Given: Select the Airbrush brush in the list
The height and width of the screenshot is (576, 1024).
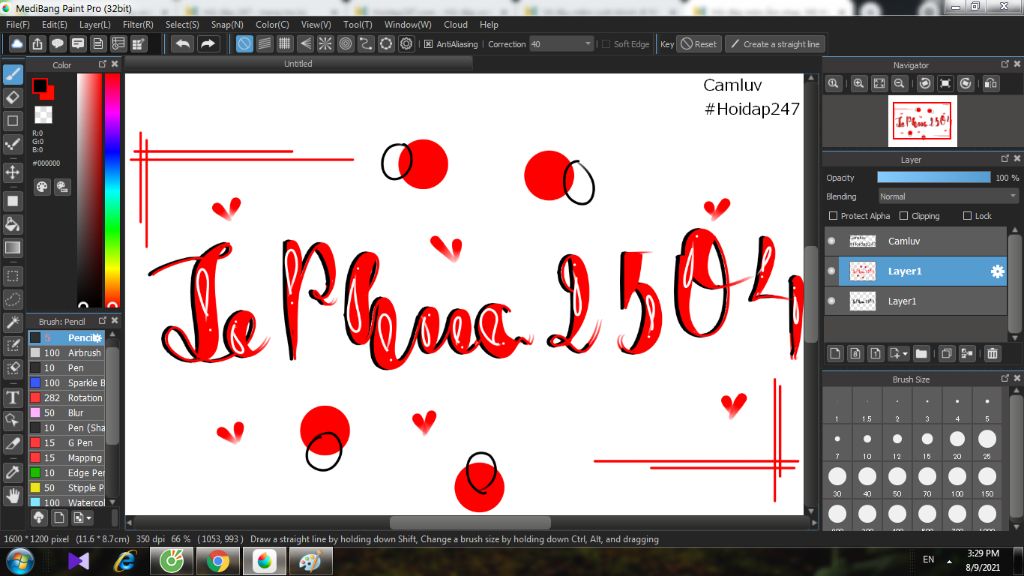Looking at the screenshot, I should pyautogui.click(x=66, y=353).
